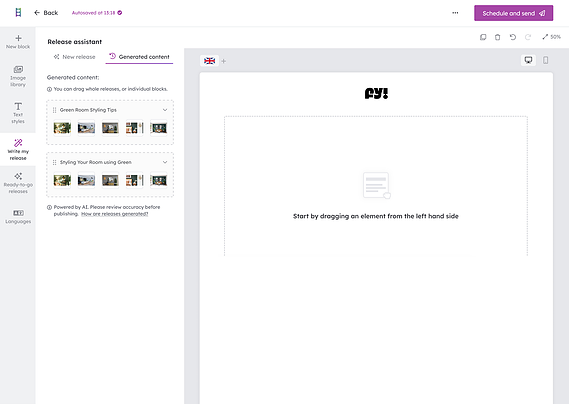
Task: Open the Languages sidebar item
Action: (x=18, y=216)
